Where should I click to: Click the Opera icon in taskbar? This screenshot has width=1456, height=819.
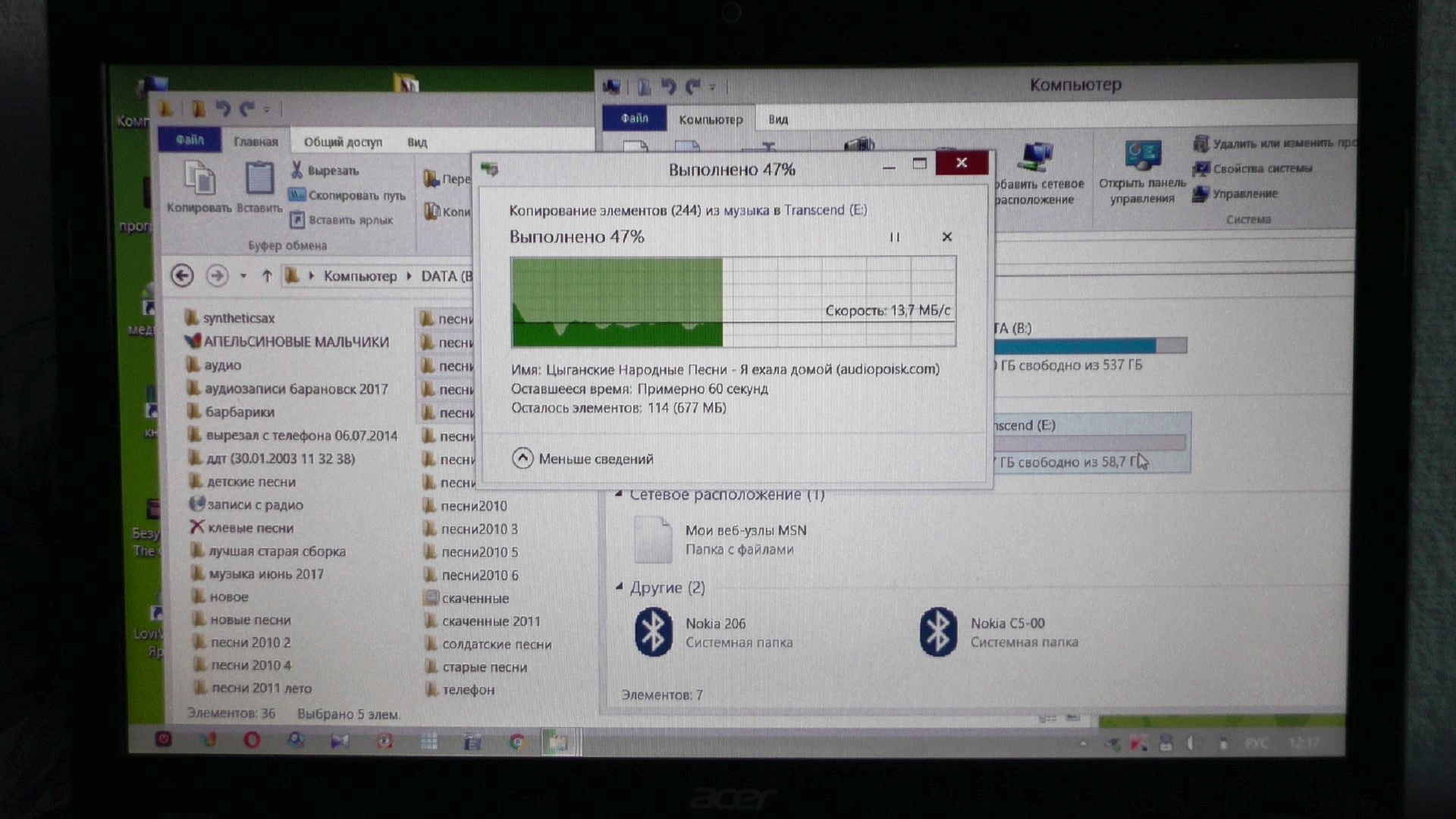coord(252,740)
